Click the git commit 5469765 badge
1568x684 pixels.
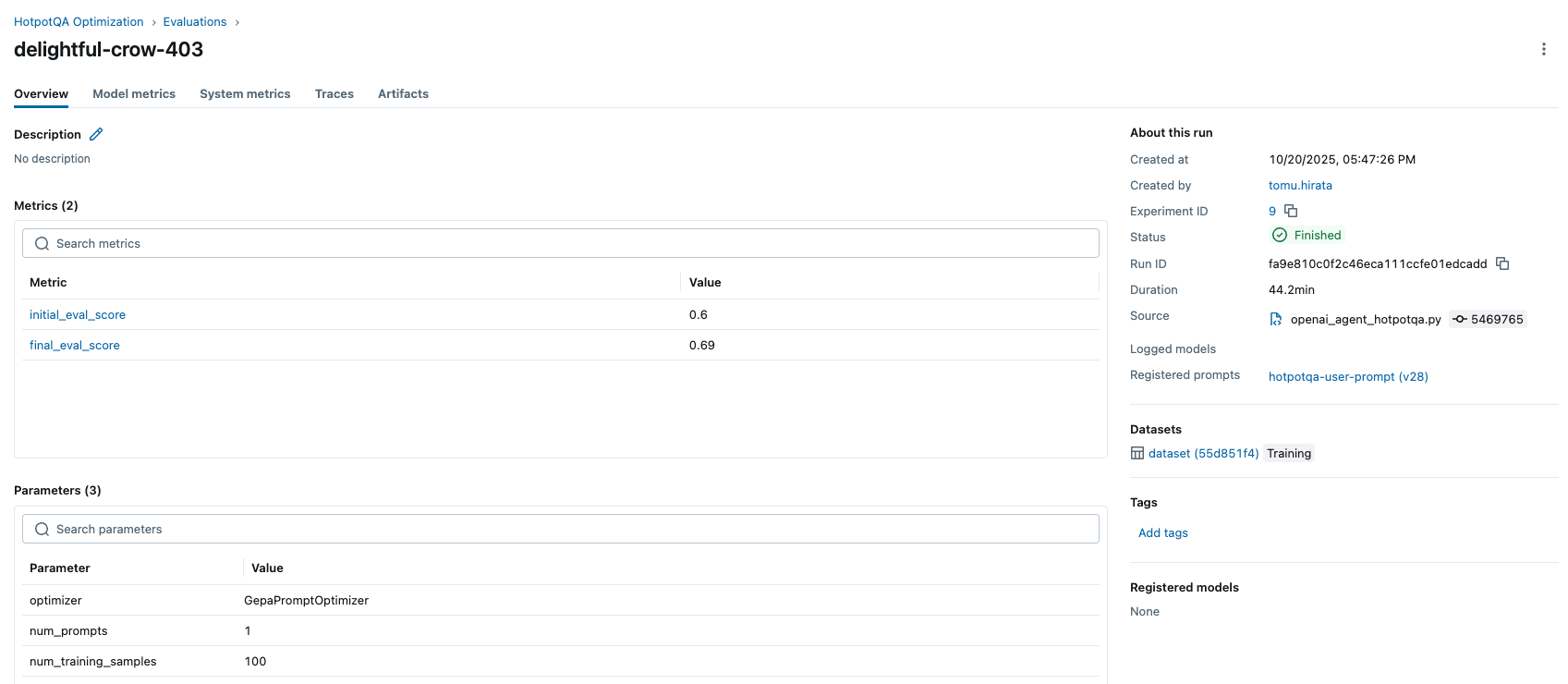point(1488,319)
